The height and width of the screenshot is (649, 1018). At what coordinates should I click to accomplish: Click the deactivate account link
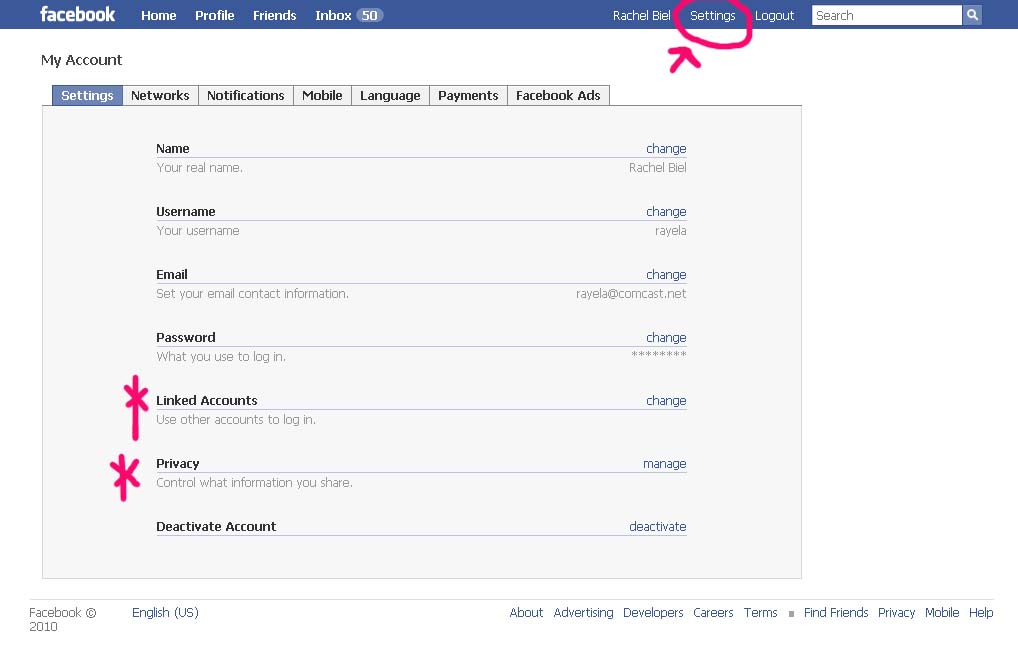[658, 526]
